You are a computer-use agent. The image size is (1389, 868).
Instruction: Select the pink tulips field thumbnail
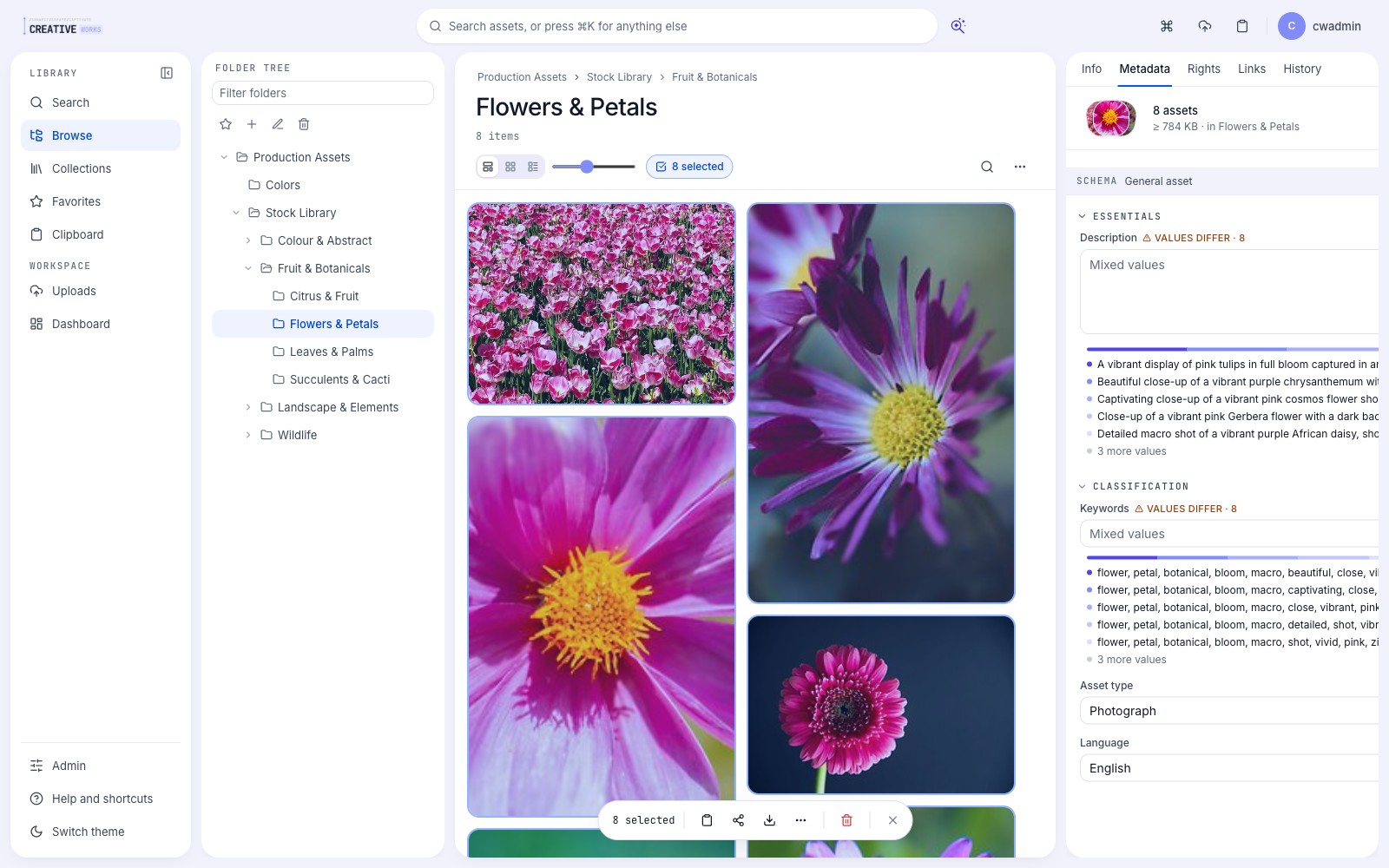(x=602, y=304)
